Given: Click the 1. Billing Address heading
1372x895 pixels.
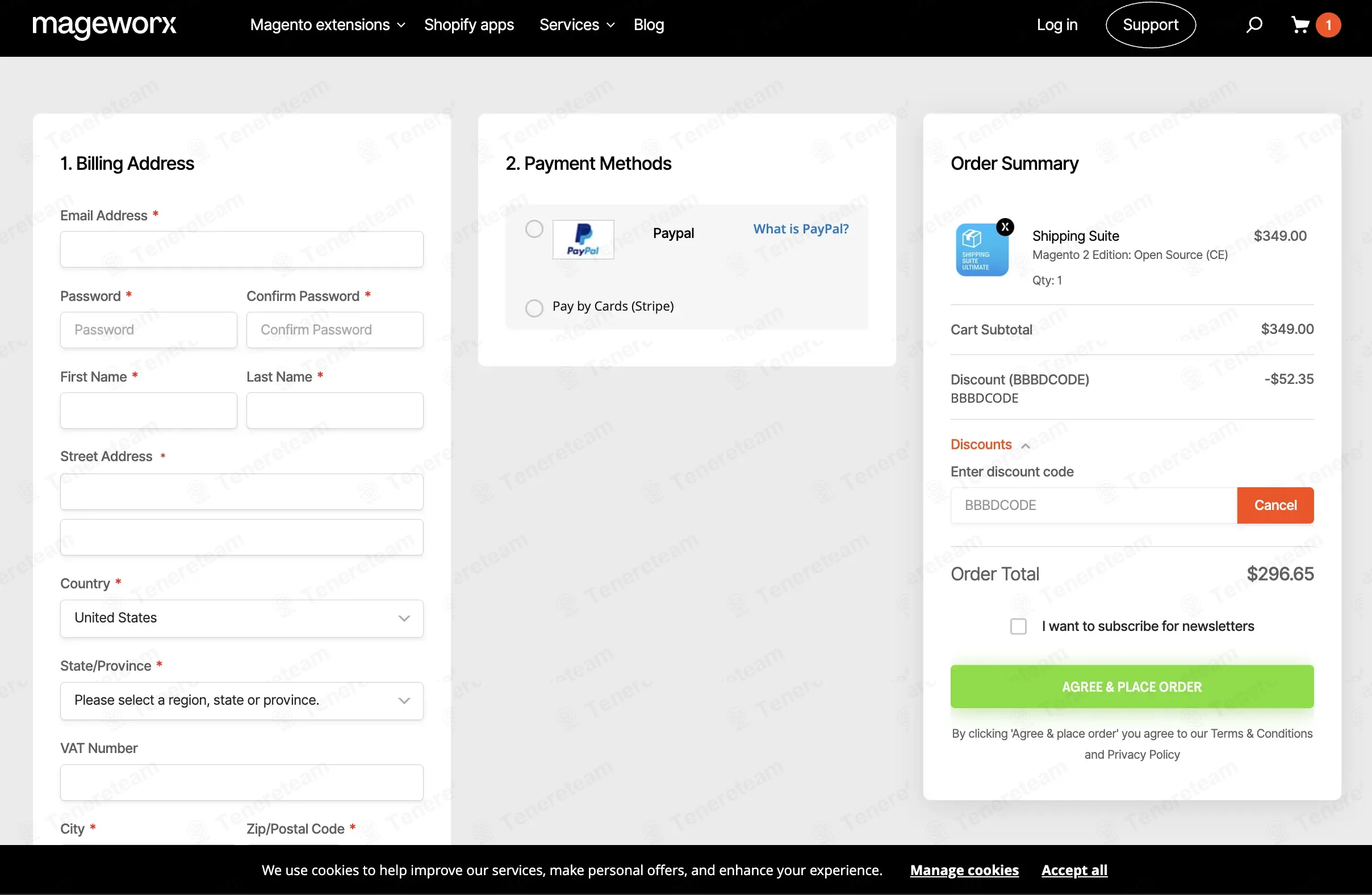Looking at the screenshot, I should [127, 164].
